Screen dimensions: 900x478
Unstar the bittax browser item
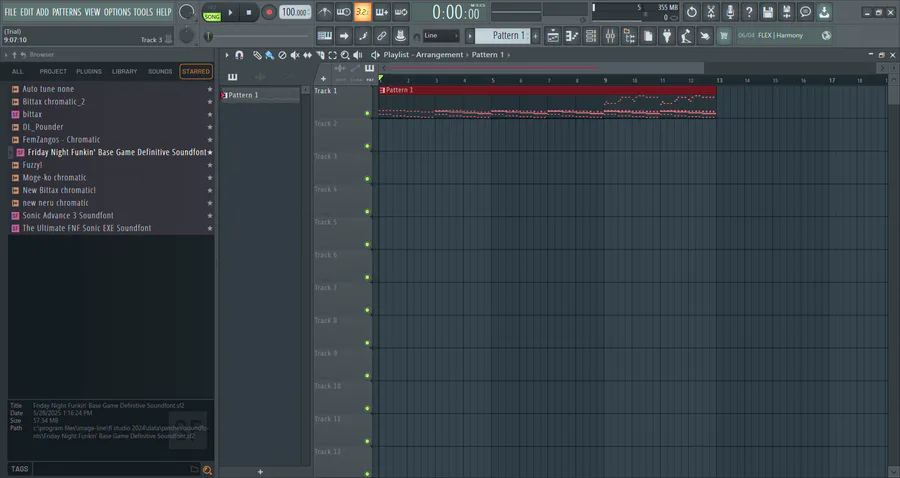(x=210, y=114)
